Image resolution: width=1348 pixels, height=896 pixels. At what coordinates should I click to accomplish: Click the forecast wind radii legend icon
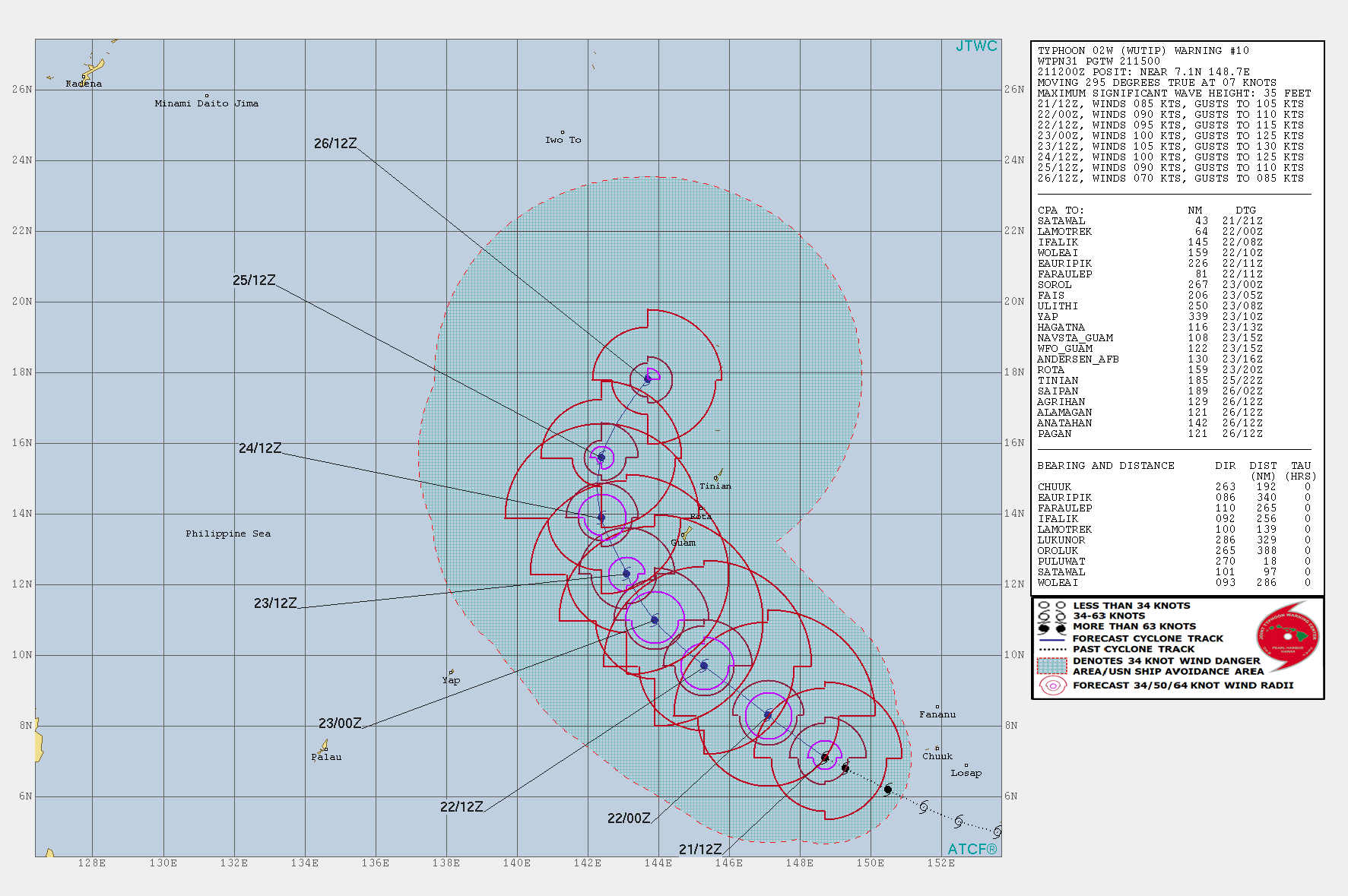(x=1052, y=685)
